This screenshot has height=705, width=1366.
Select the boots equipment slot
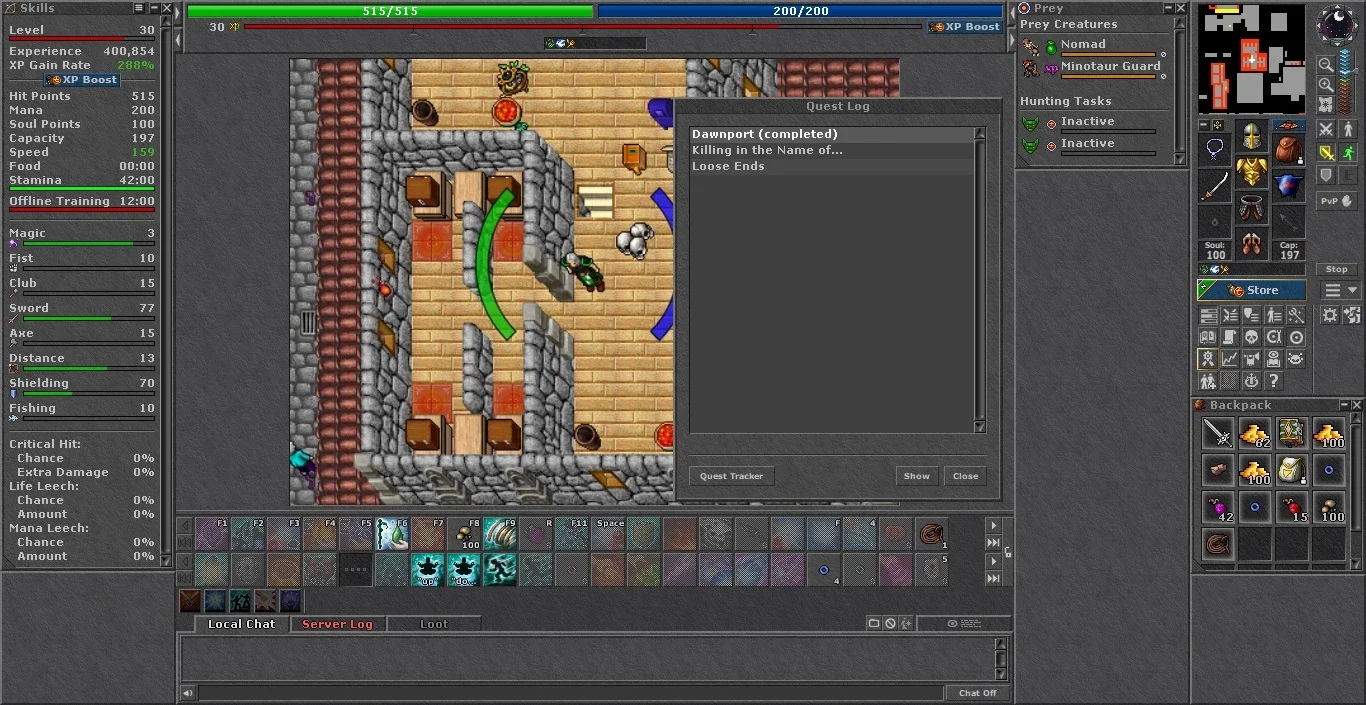[x=1253, y=244]
